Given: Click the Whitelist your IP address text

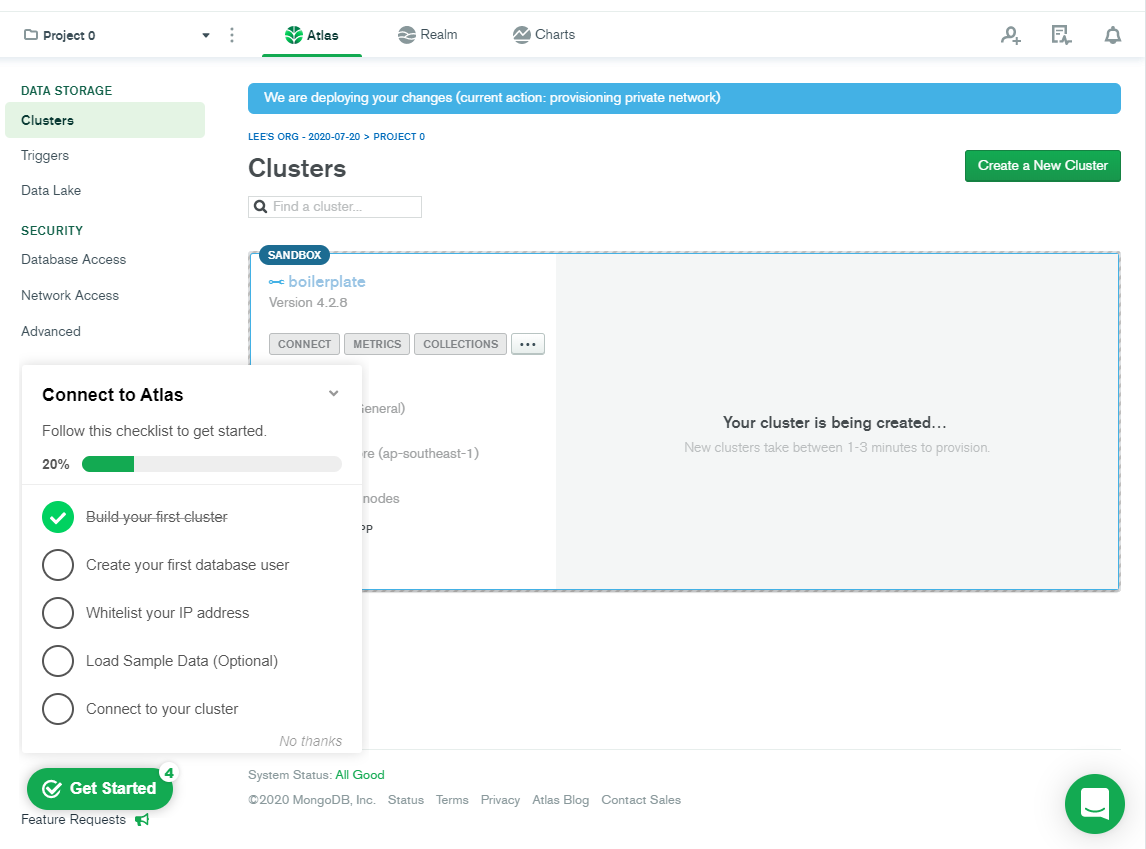Looking at the screenshot, I should pos(167,613).
